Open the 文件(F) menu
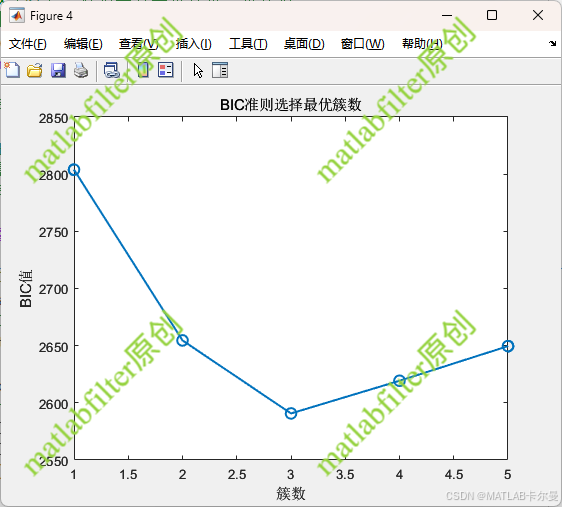 [x=28, y=44]
